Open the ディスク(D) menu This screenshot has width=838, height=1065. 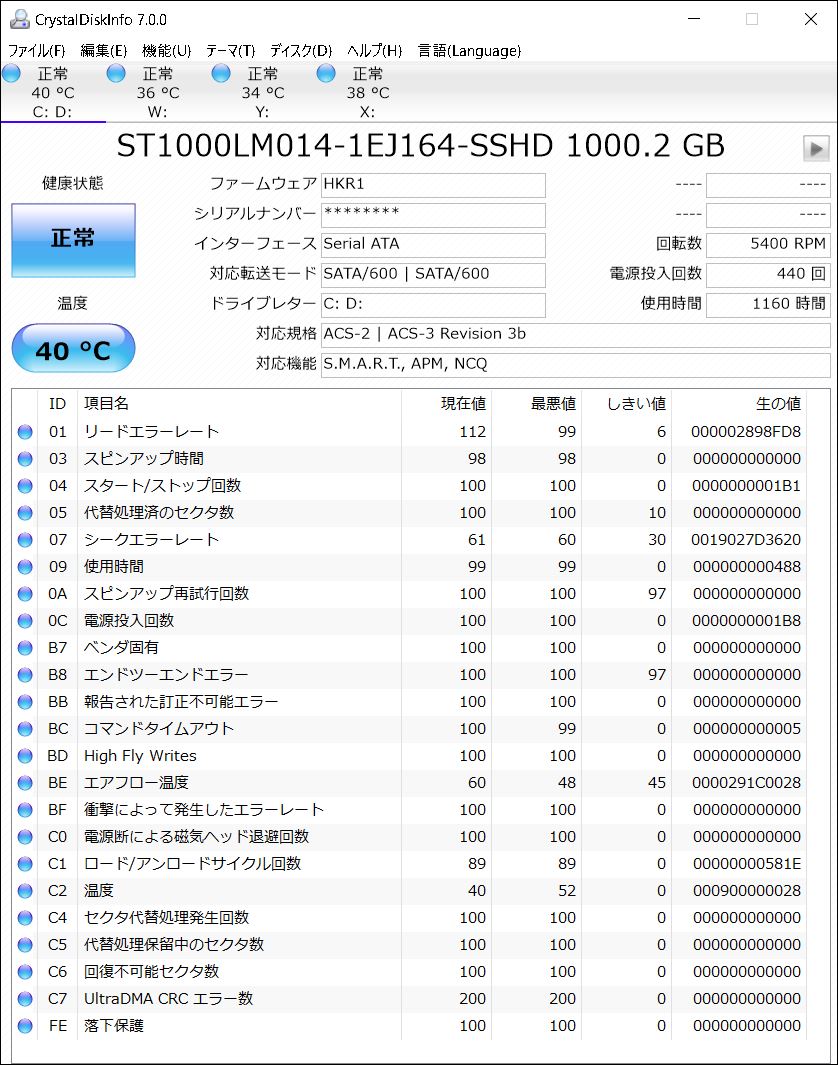(x=301, y=50)
